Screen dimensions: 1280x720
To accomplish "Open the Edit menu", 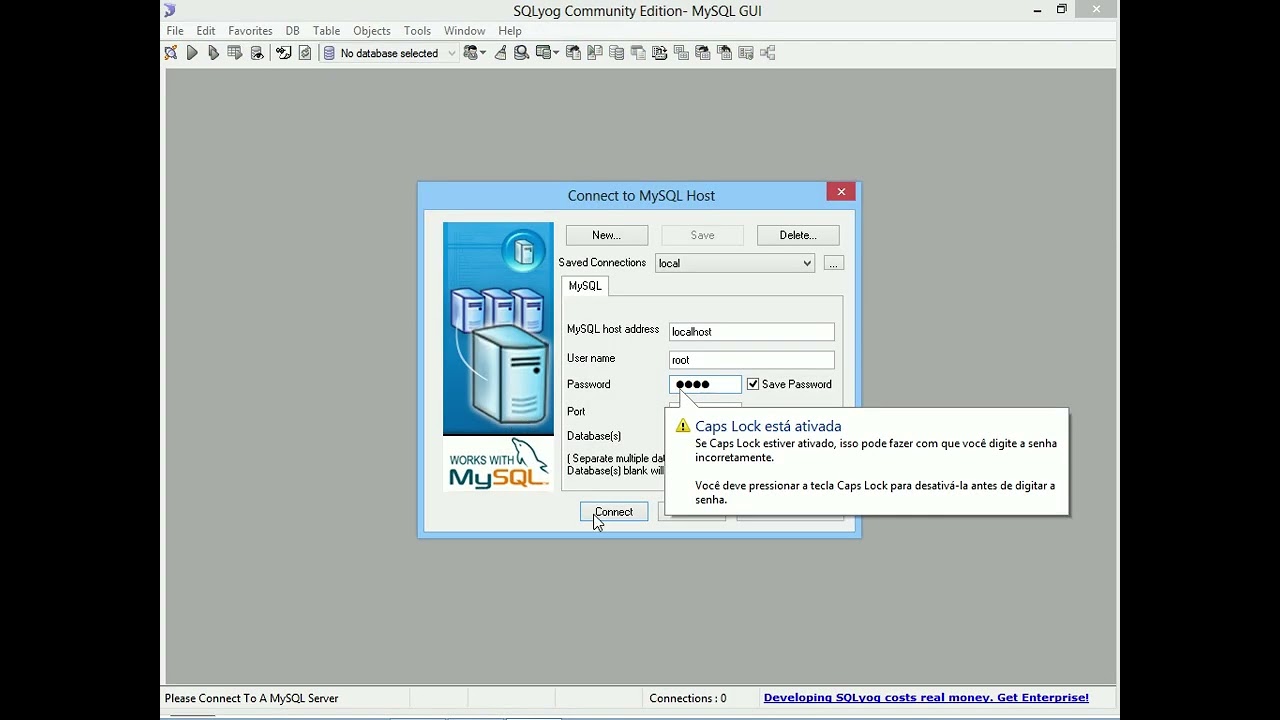I will click(x=206, y=31).
